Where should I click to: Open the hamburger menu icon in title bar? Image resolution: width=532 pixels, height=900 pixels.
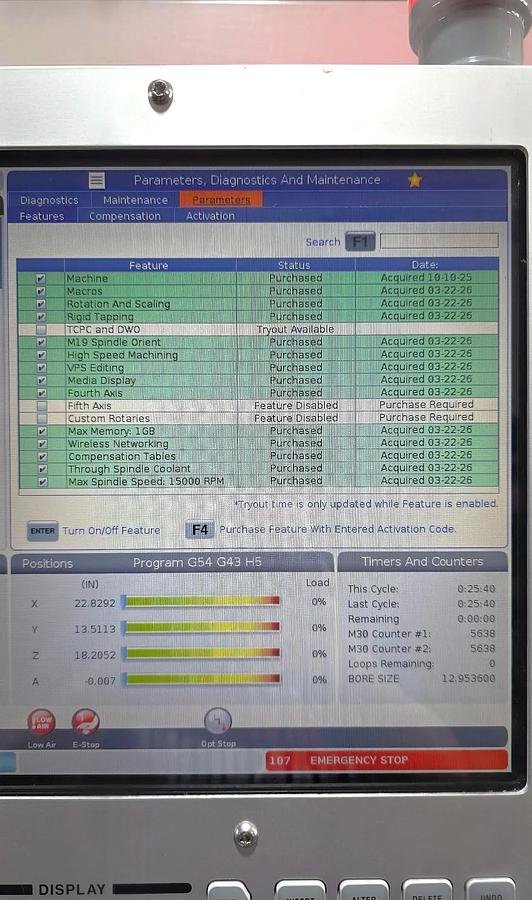[x=97, y=181]
